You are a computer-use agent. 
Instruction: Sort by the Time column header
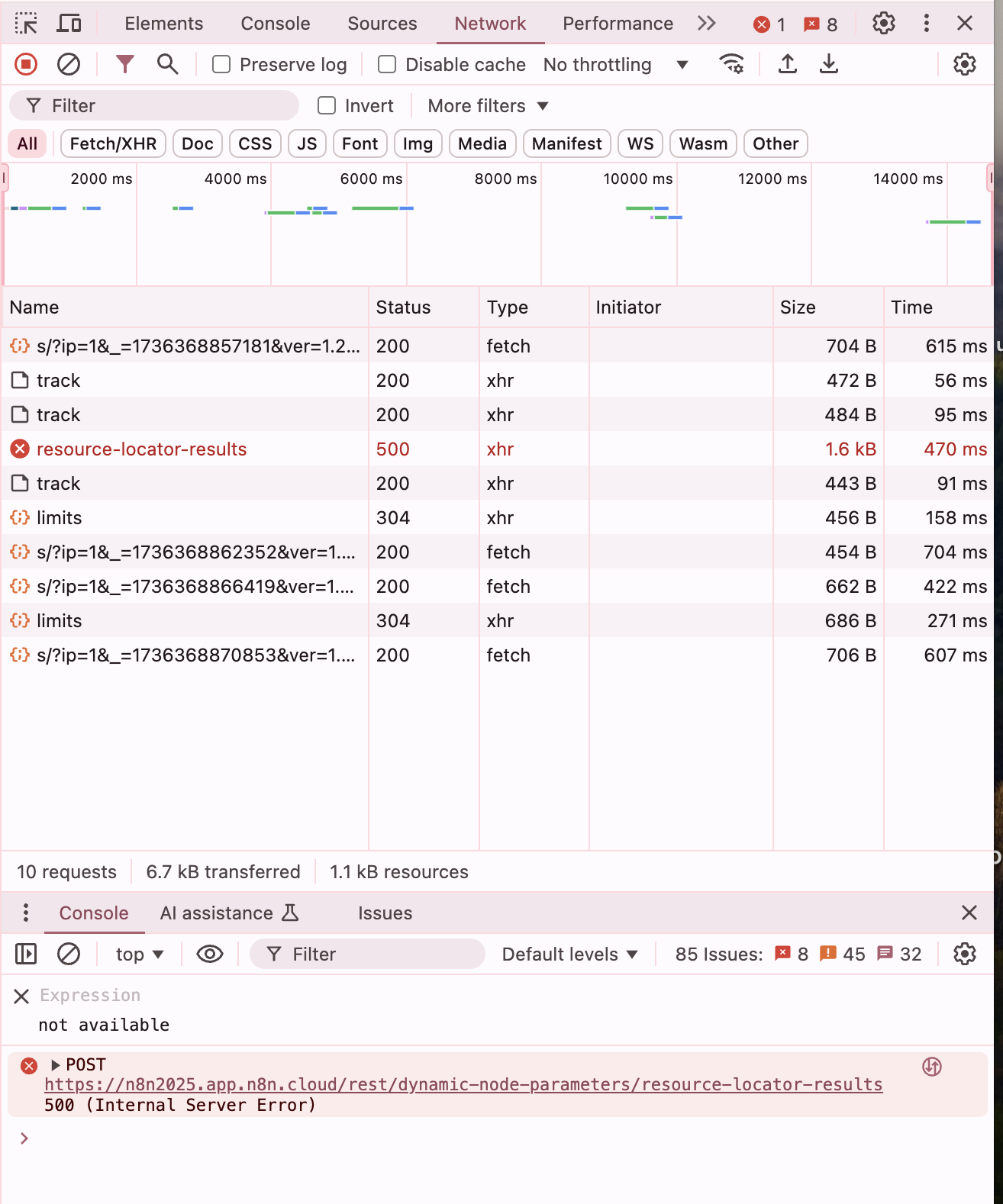(939, 307)
